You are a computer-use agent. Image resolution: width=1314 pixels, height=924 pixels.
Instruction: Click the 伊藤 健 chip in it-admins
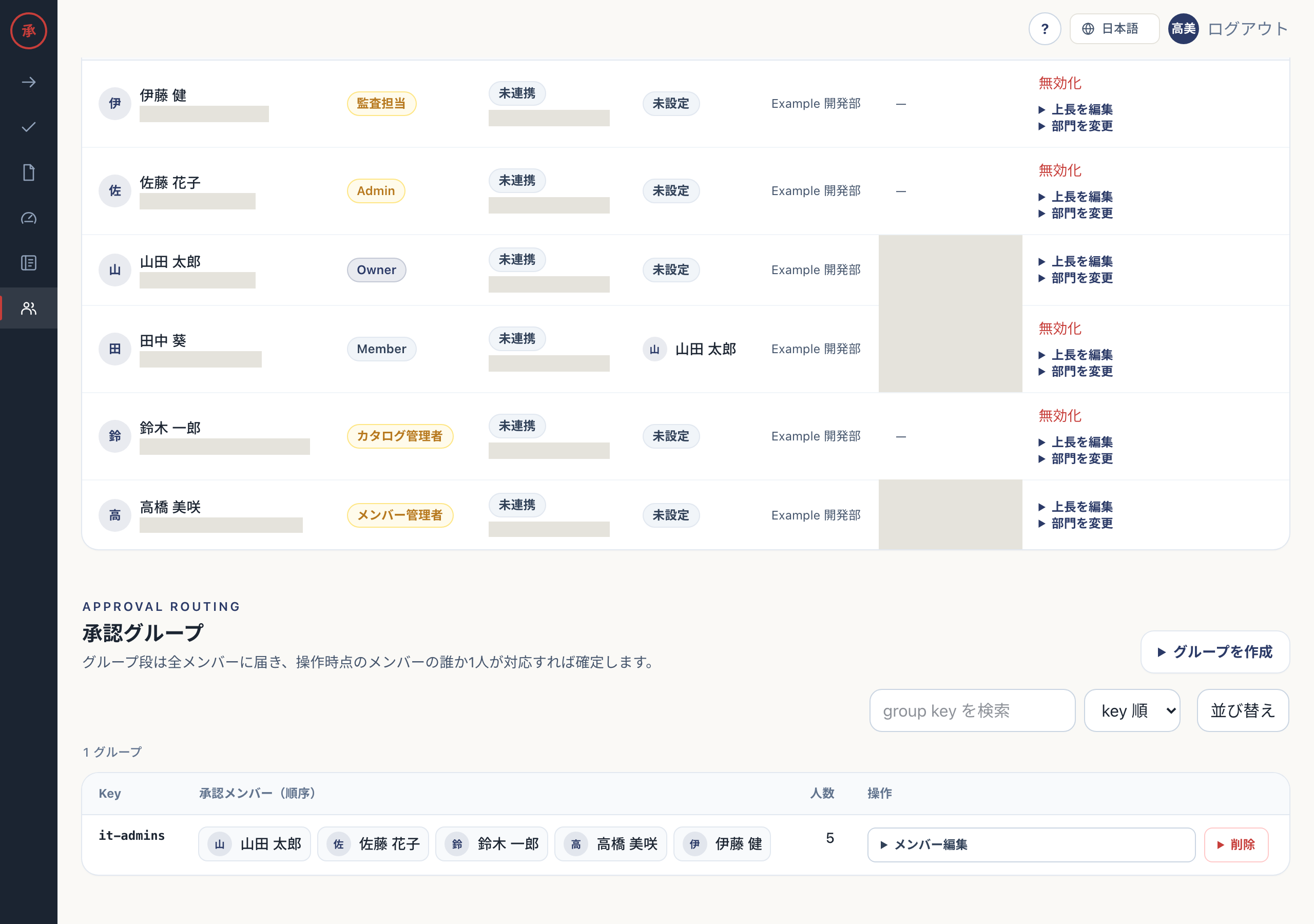click(x=722, y=844)
